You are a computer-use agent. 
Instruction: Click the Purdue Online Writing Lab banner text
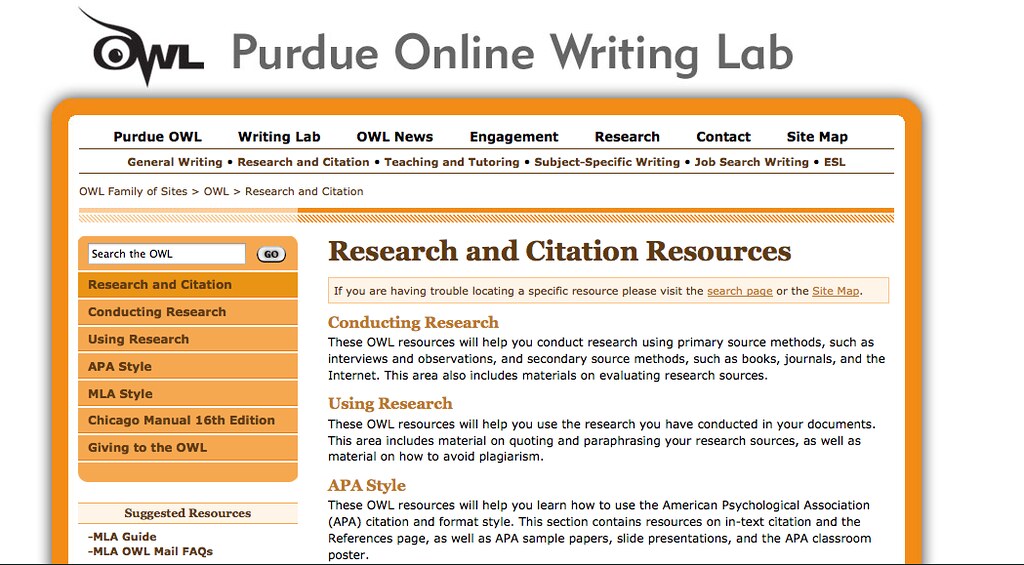coord(512,53)
